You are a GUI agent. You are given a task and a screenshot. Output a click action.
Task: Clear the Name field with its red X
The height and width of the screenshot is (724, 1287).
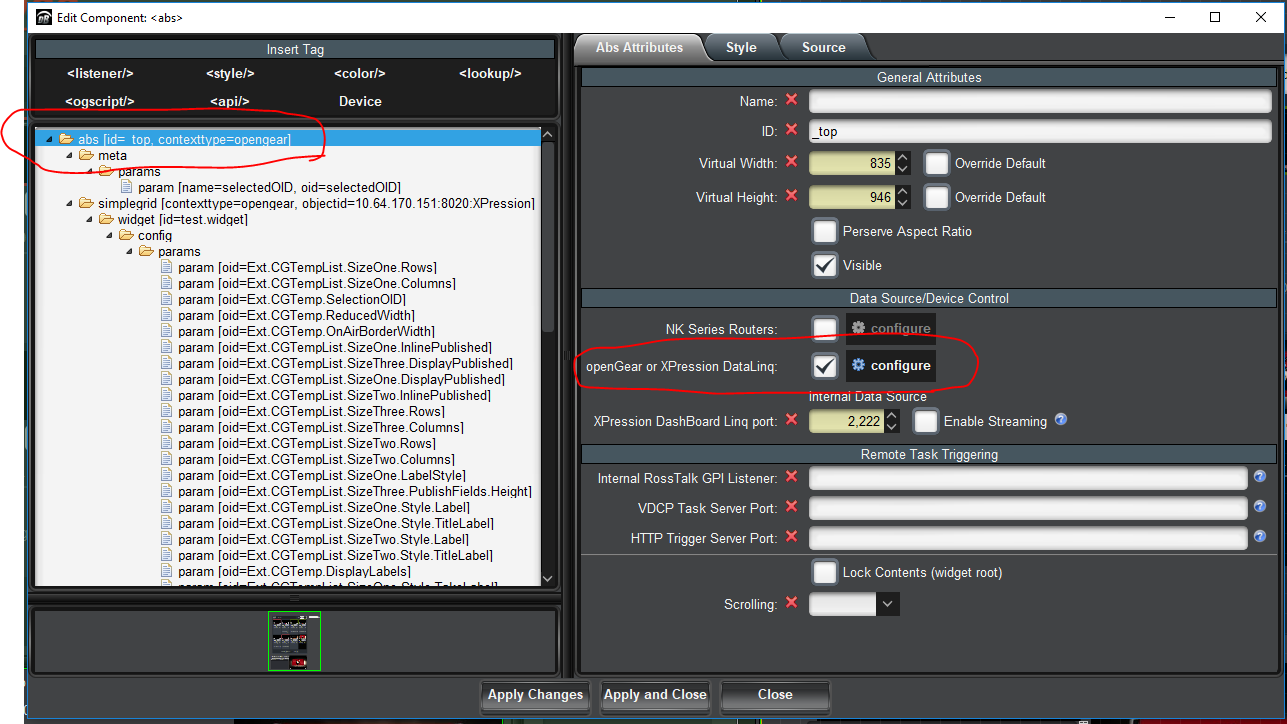[792, 100]
